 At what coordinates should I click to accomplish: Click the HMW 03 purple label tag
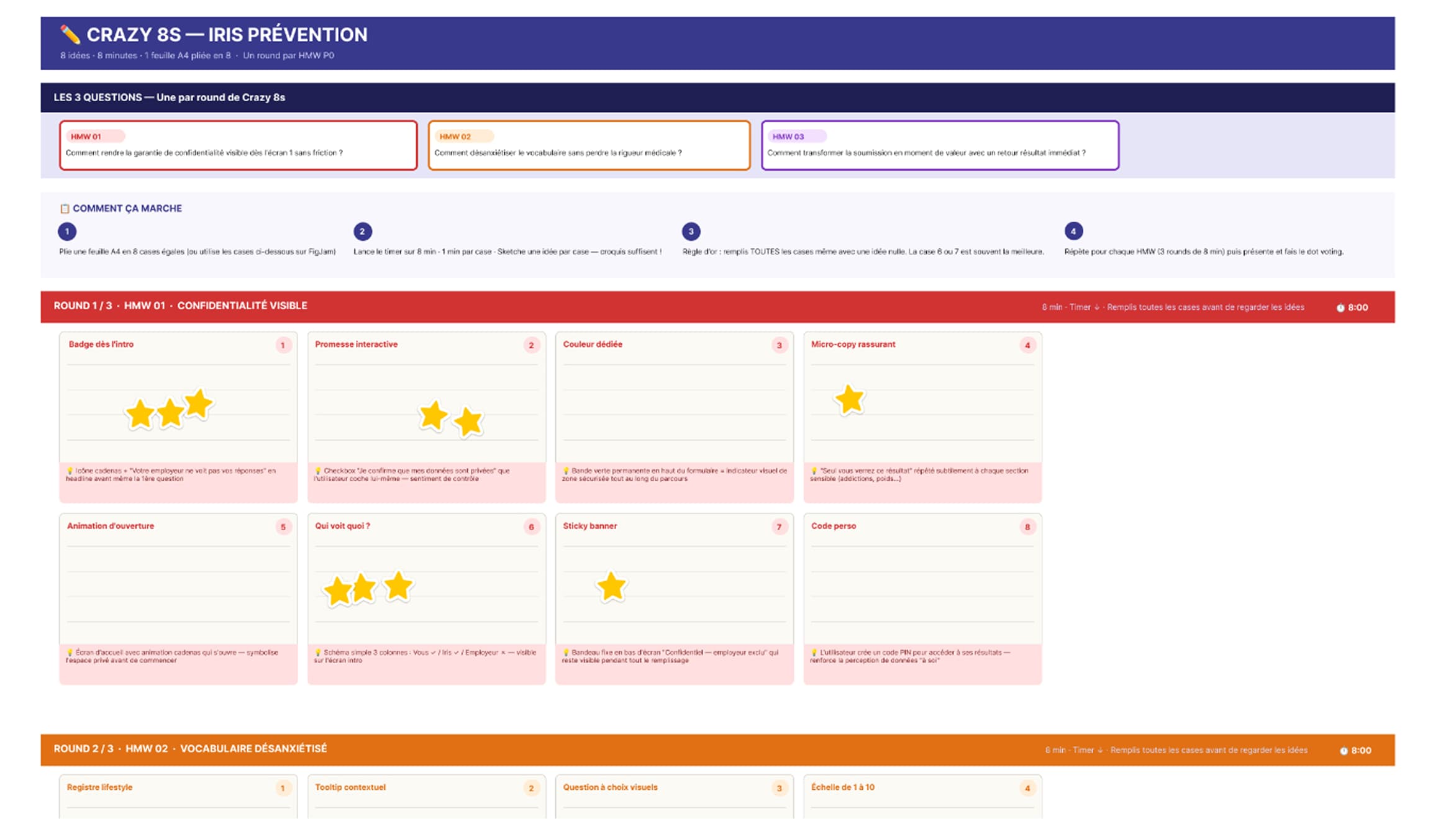[x=798, y=137]
